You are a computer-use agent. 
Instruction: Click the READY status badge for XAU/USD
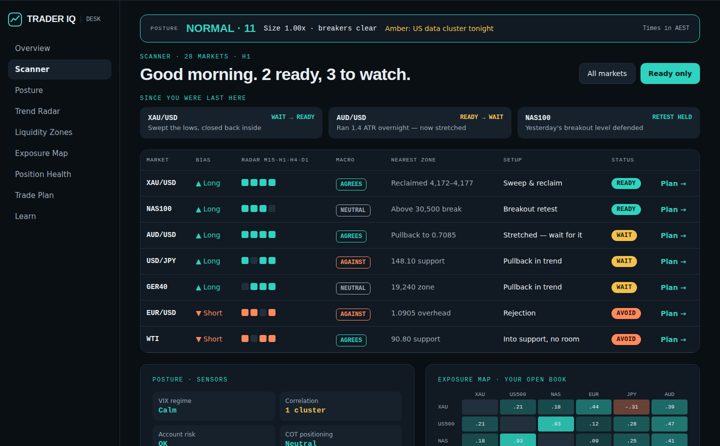point(626,183)
